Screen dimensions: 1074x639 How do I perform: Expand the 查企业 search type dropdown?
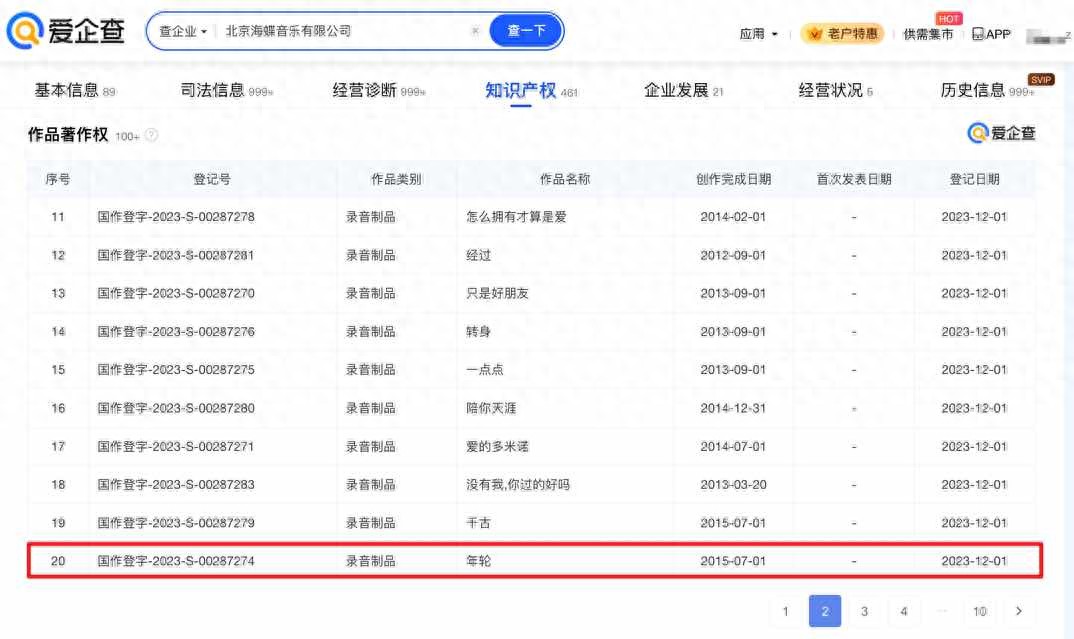point(183,31)
